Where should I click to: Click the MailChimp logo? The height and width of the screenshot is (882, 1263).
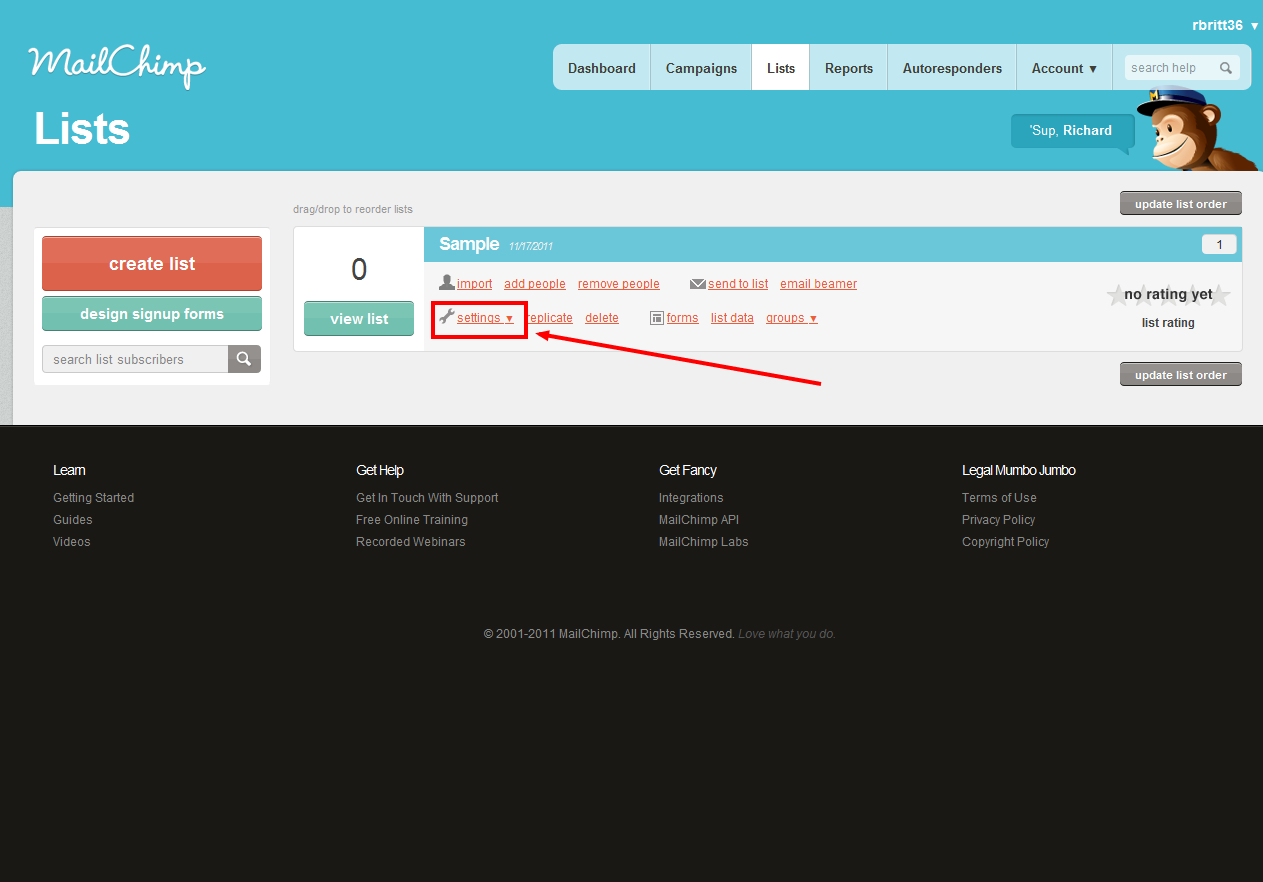coord(117,66)
